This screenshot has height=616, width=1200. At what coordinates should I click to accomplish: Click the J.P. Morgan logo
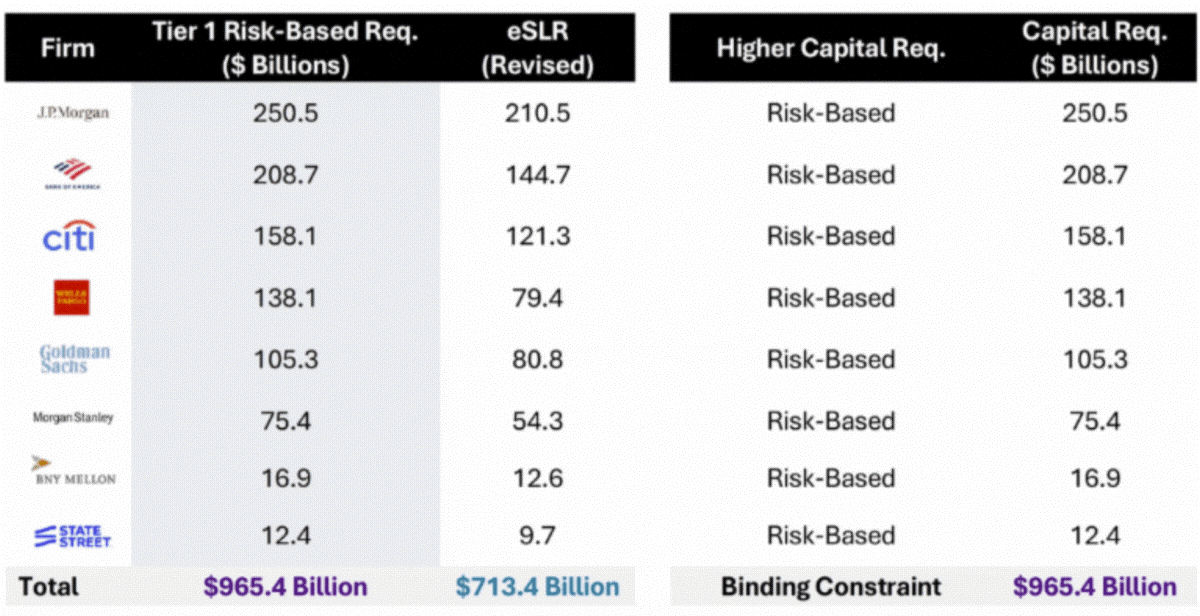pyautogui.click(x=71, y=112)
